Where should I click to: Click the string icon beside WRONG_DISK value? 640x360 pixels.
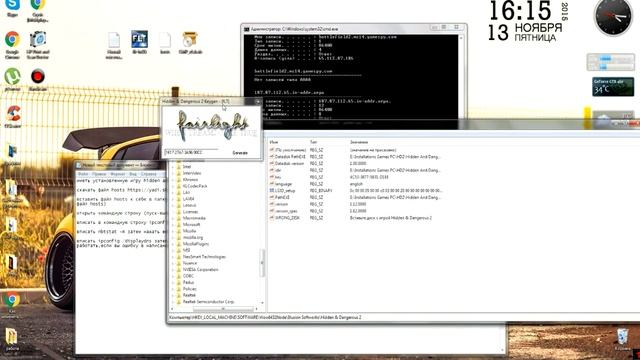271,218
